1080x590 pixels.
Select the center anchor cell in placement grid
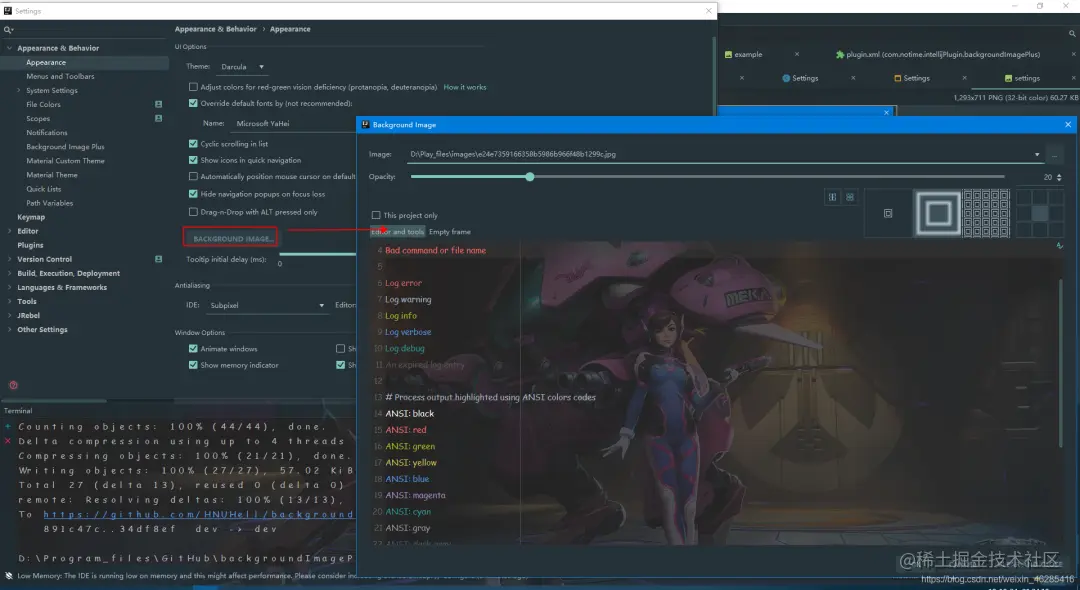tap(1040, 213)
